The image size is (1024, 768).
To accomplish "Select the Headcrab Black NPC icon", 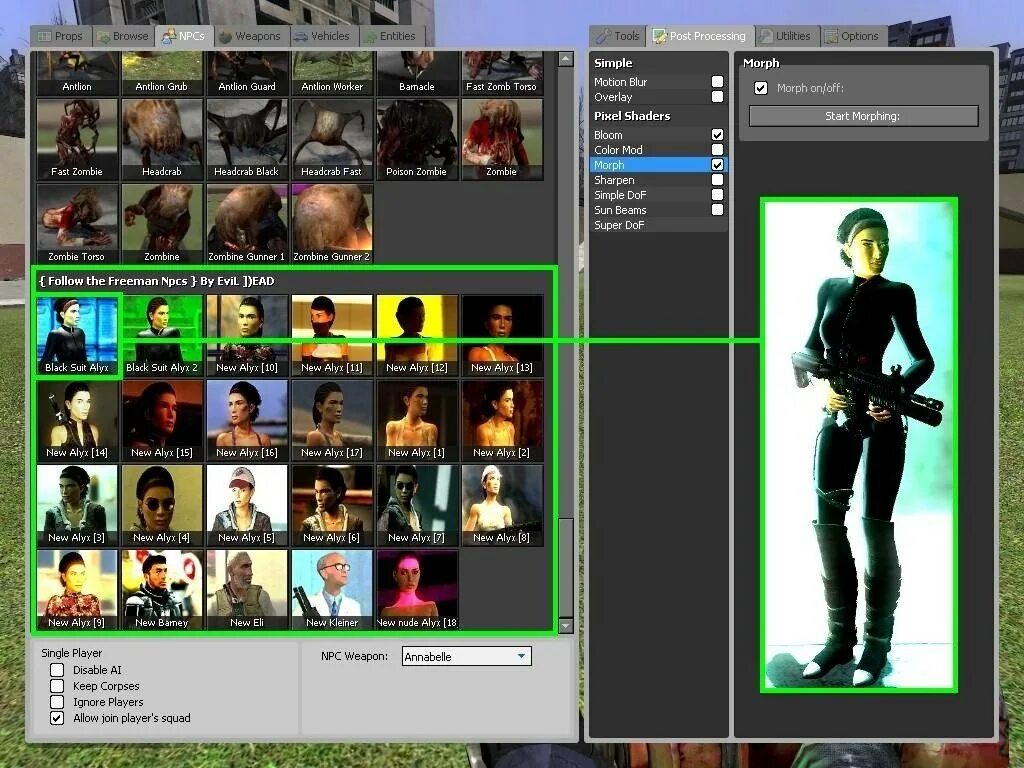I will 247,140.
